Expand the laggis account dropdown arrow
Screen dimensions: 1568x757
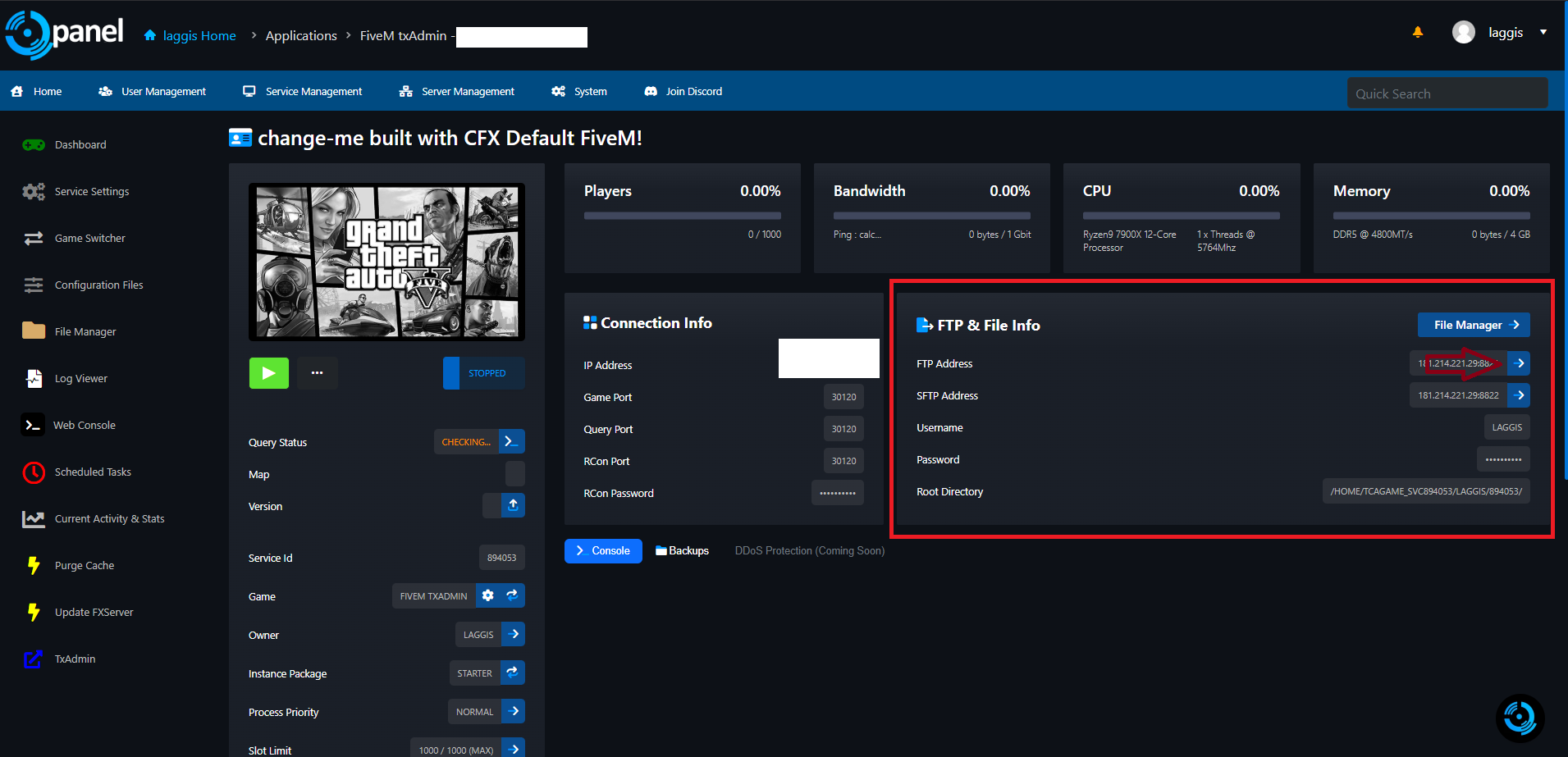(x=1543, y=32)
